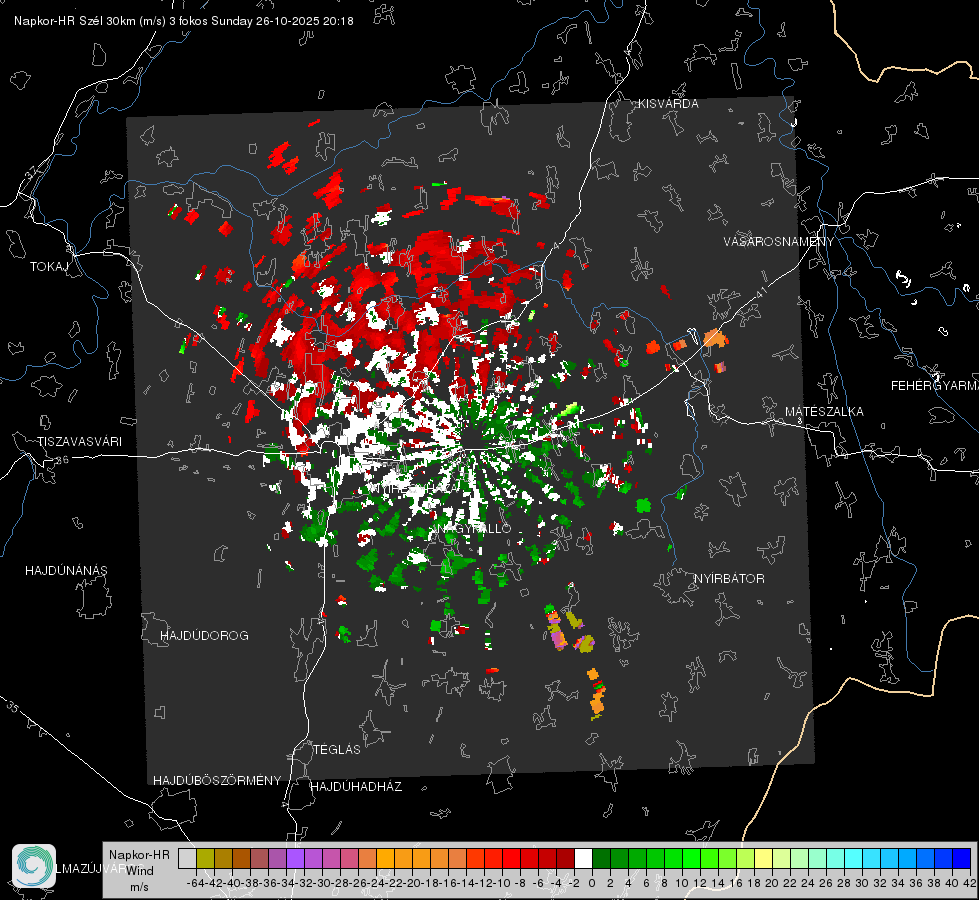Image resolution: width=979 pixels, height=900 pixels.
Task: Select the KISVÁRDA city label
Action: [668, 104]
